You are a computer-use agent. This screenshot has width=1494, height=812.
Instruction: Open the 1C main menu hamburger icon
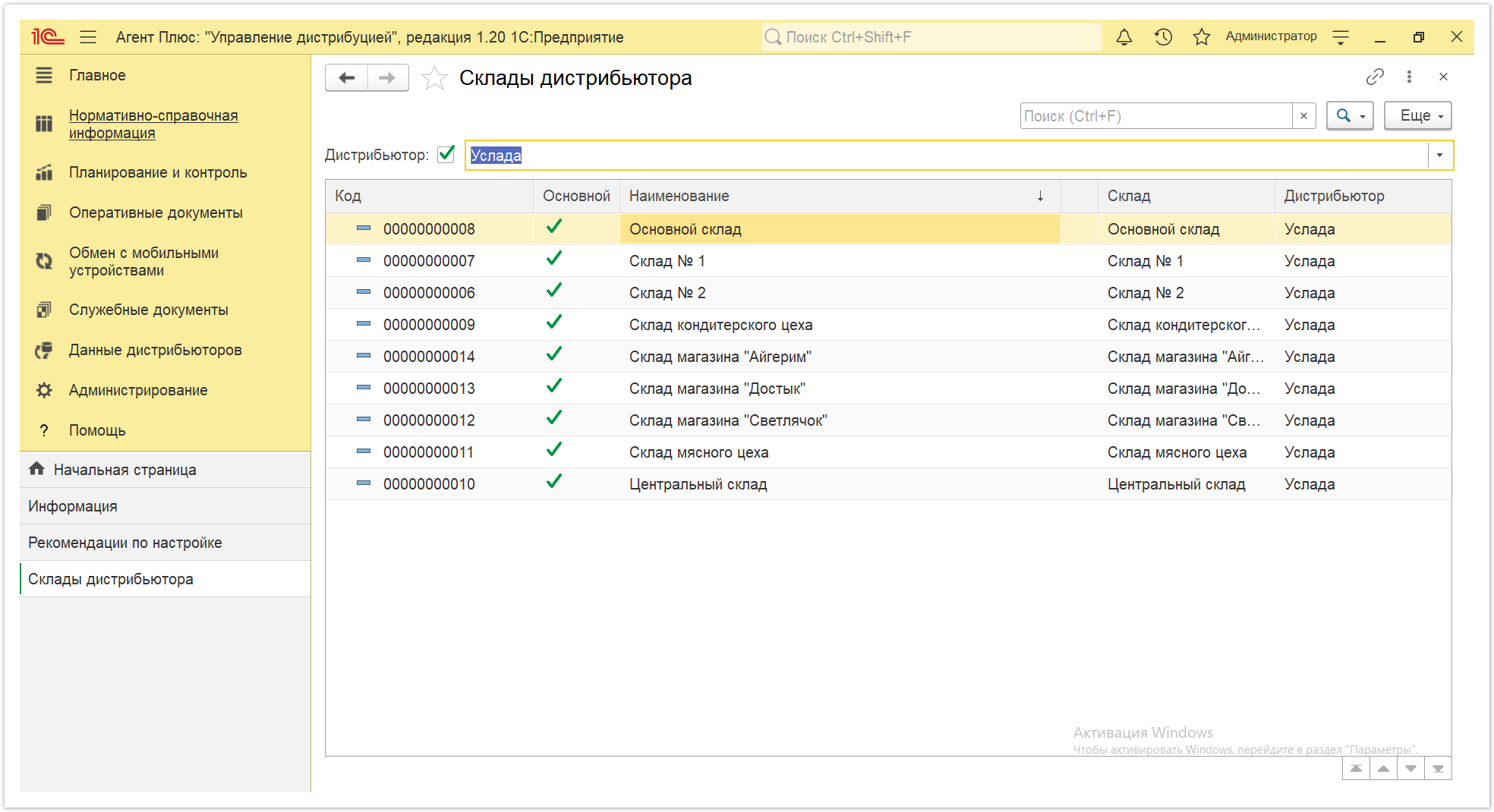pos(88,36)
